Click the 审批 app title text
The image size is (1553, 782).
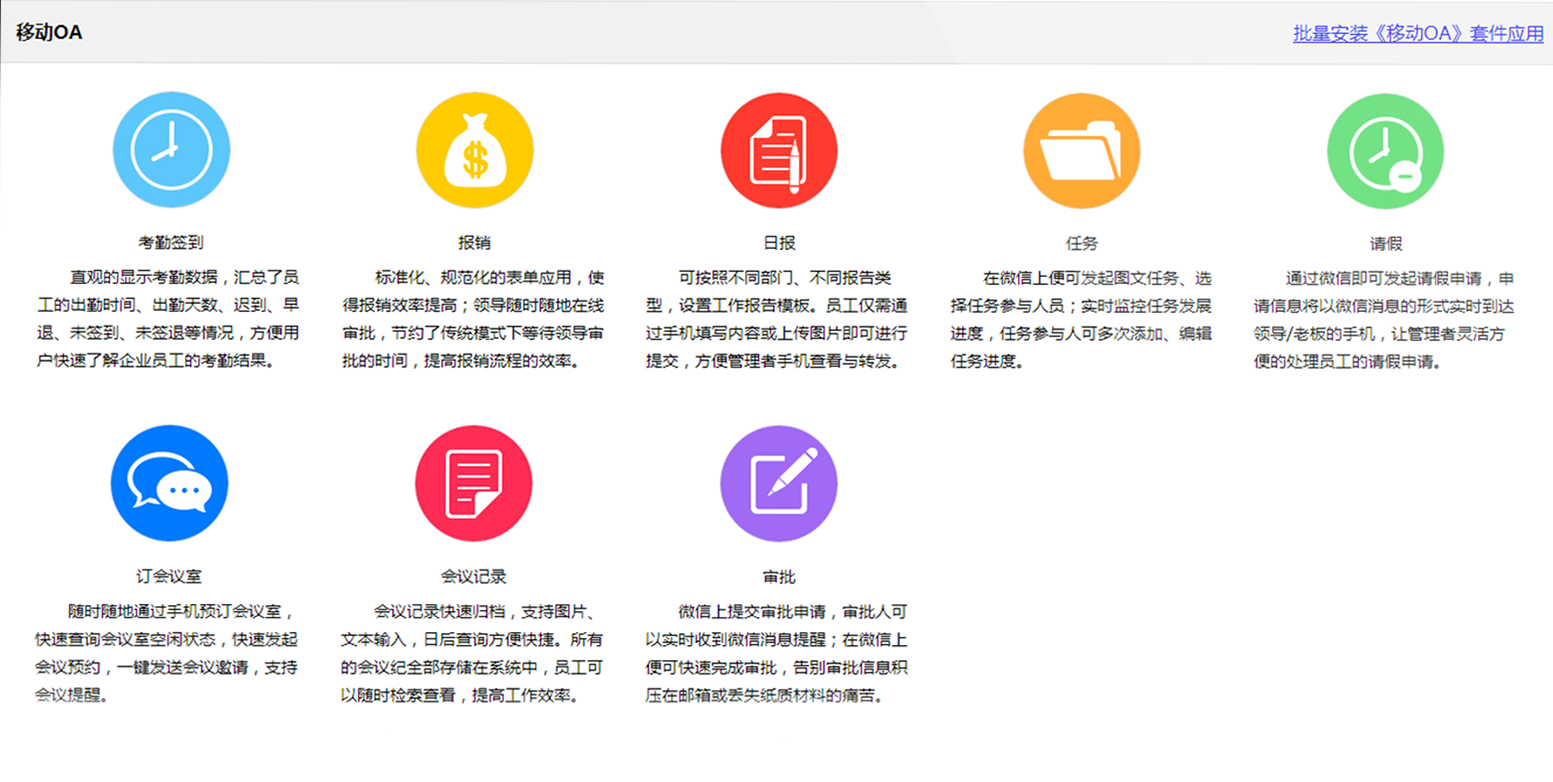(x=779, y=577)
